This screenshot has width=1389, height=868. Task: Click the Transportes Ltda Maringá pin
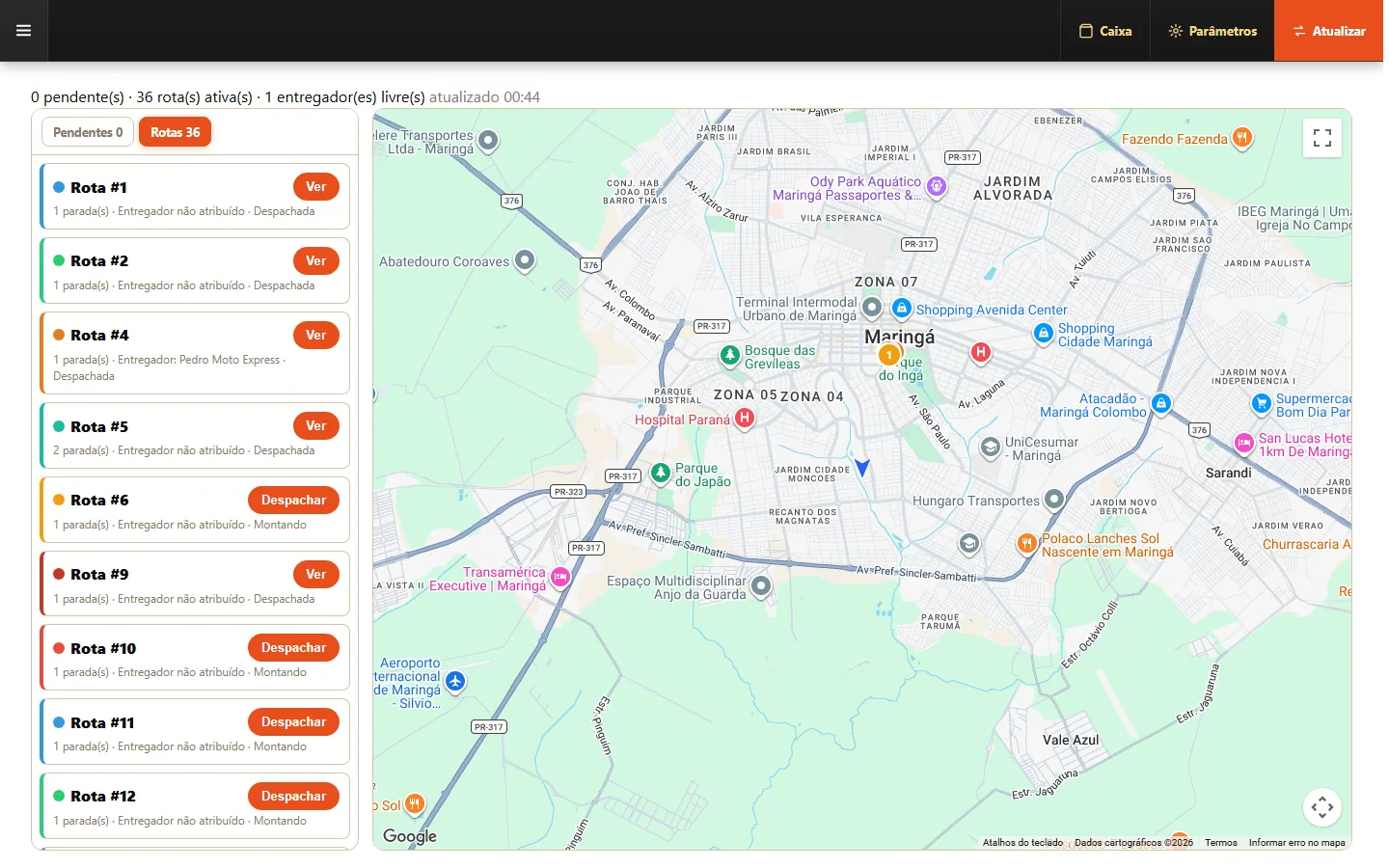[x=489, y=142]
